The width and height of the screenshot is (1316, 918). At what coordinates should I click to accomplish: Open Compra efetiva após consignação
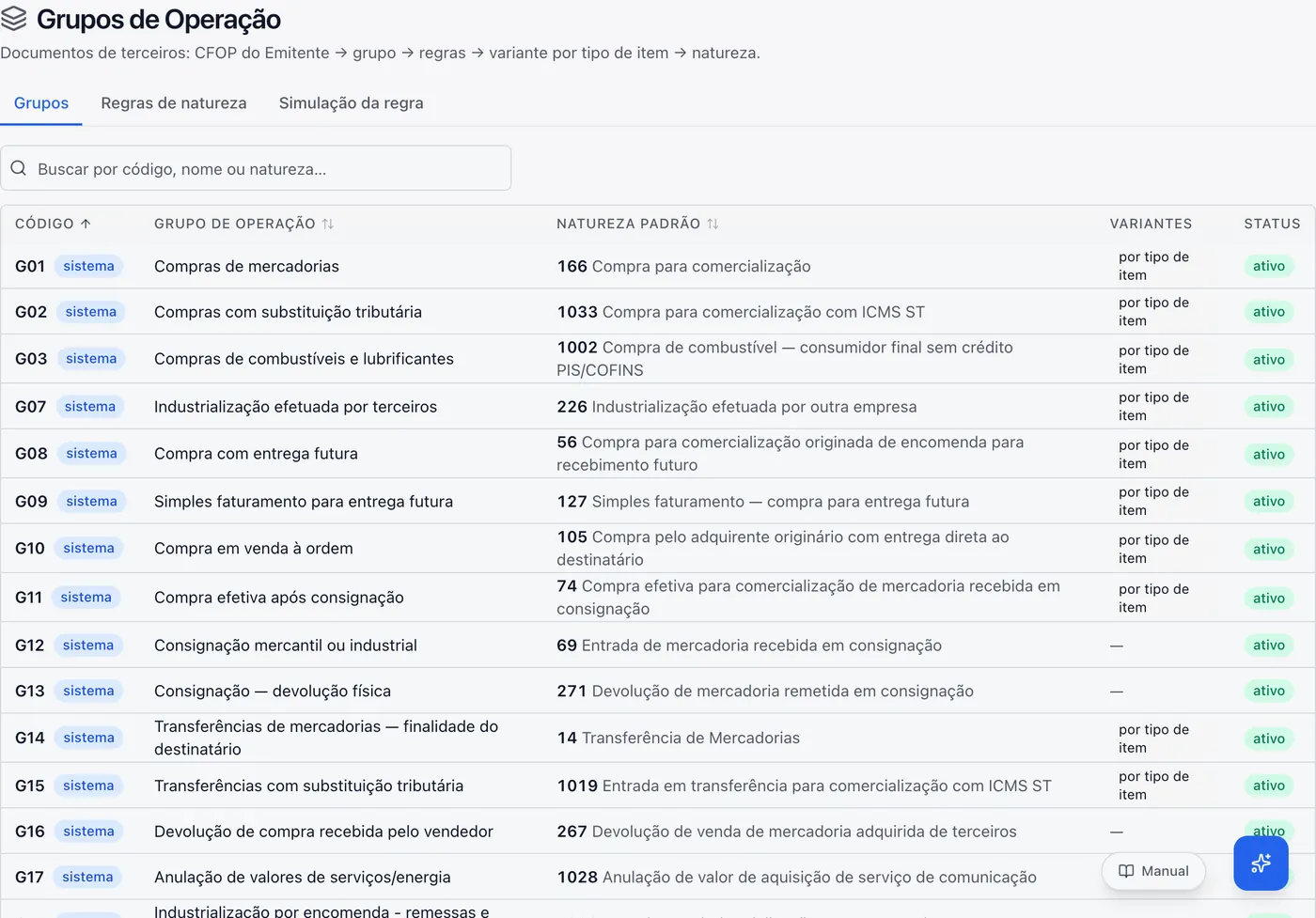pyautogui.click(x=279, y=598)
